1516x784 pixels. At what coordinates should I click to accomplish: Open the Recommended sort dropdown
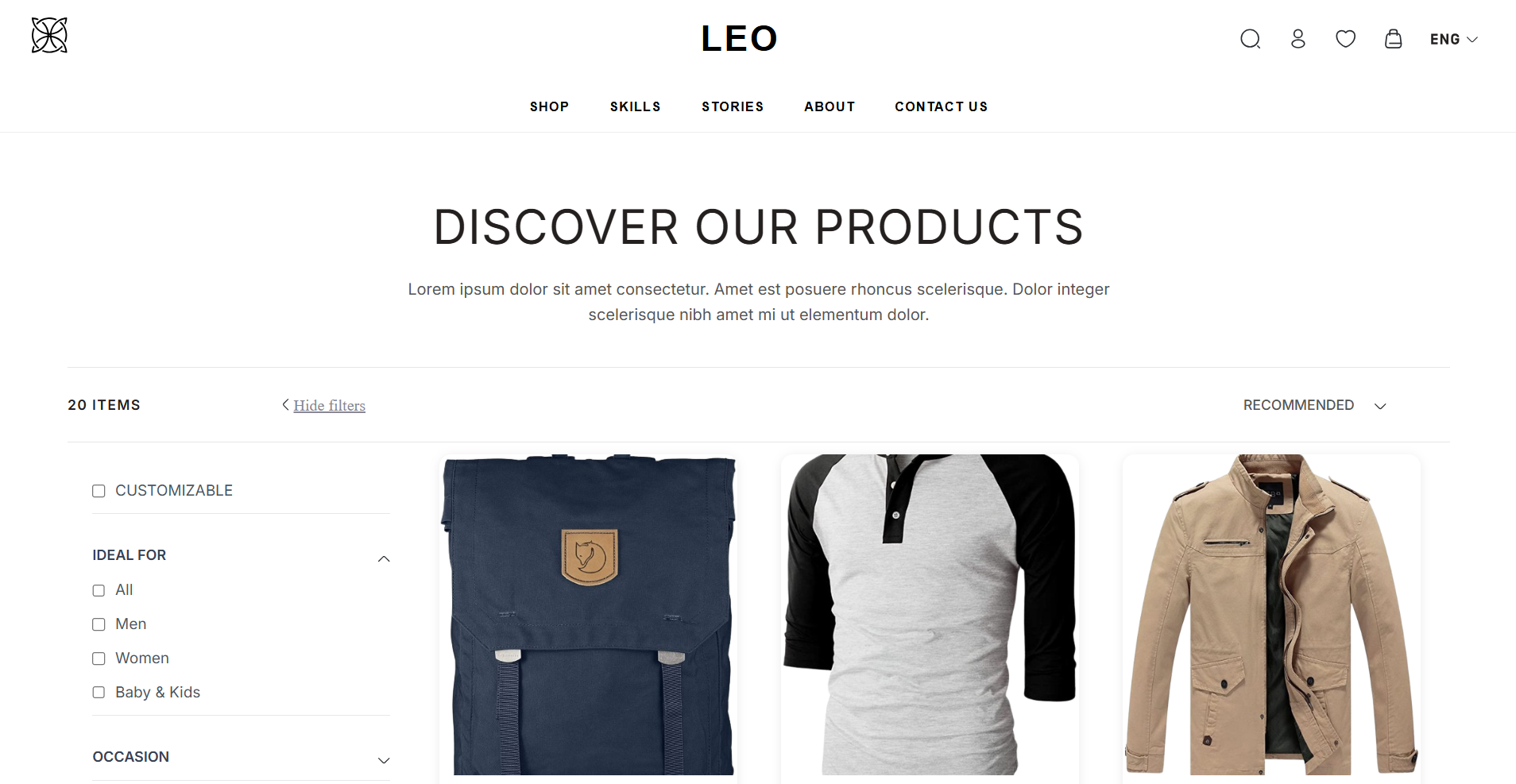(x=1315, y=405)
